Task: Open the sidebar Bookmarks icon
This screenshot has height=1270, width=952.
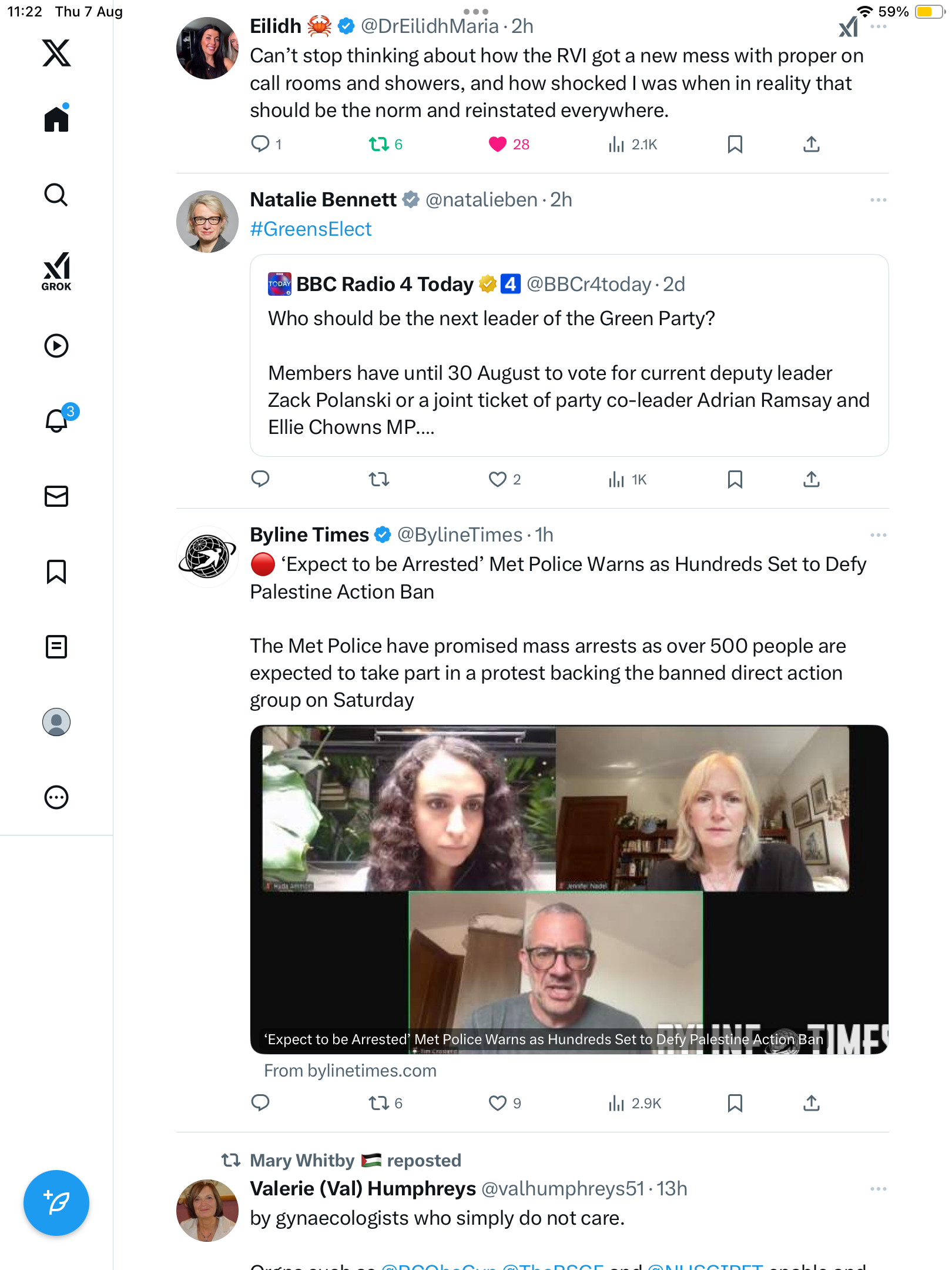Action: click(x=56, y=571)
